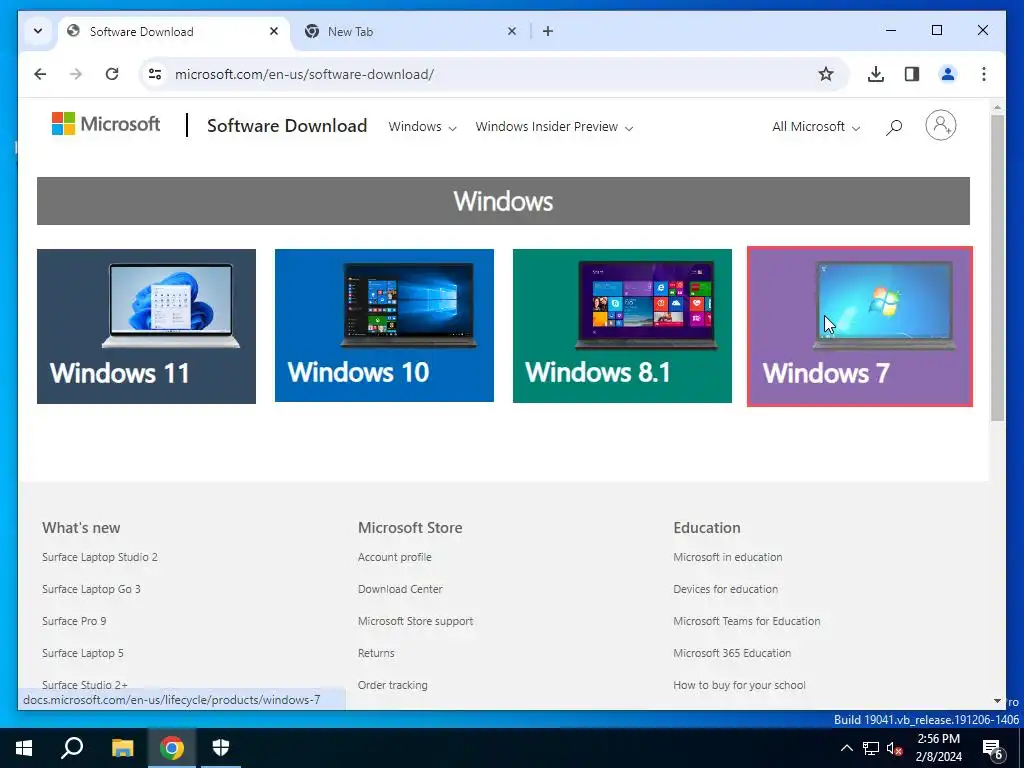Open the Windows Start menu
Screen dimensions: 1024x768
24,748
